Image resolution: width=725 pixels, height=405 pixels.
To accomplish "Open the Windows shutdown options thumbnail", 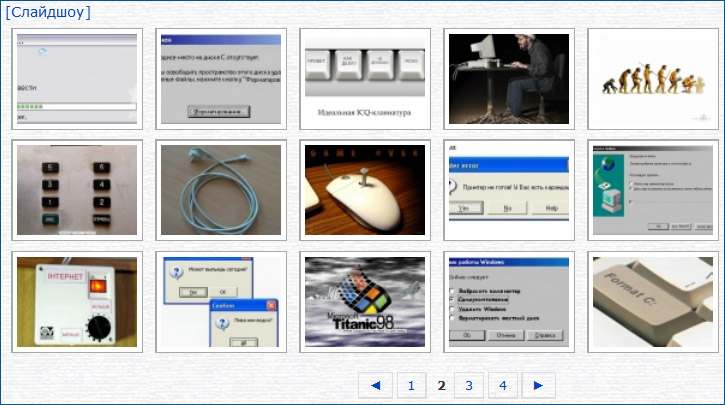I will click(509, 302).
